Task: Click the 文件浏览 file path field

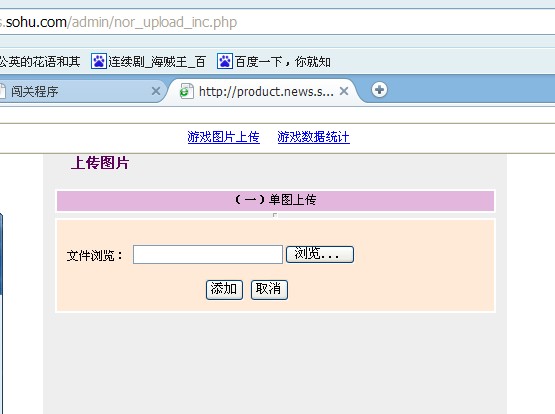Action: point(208,254)
